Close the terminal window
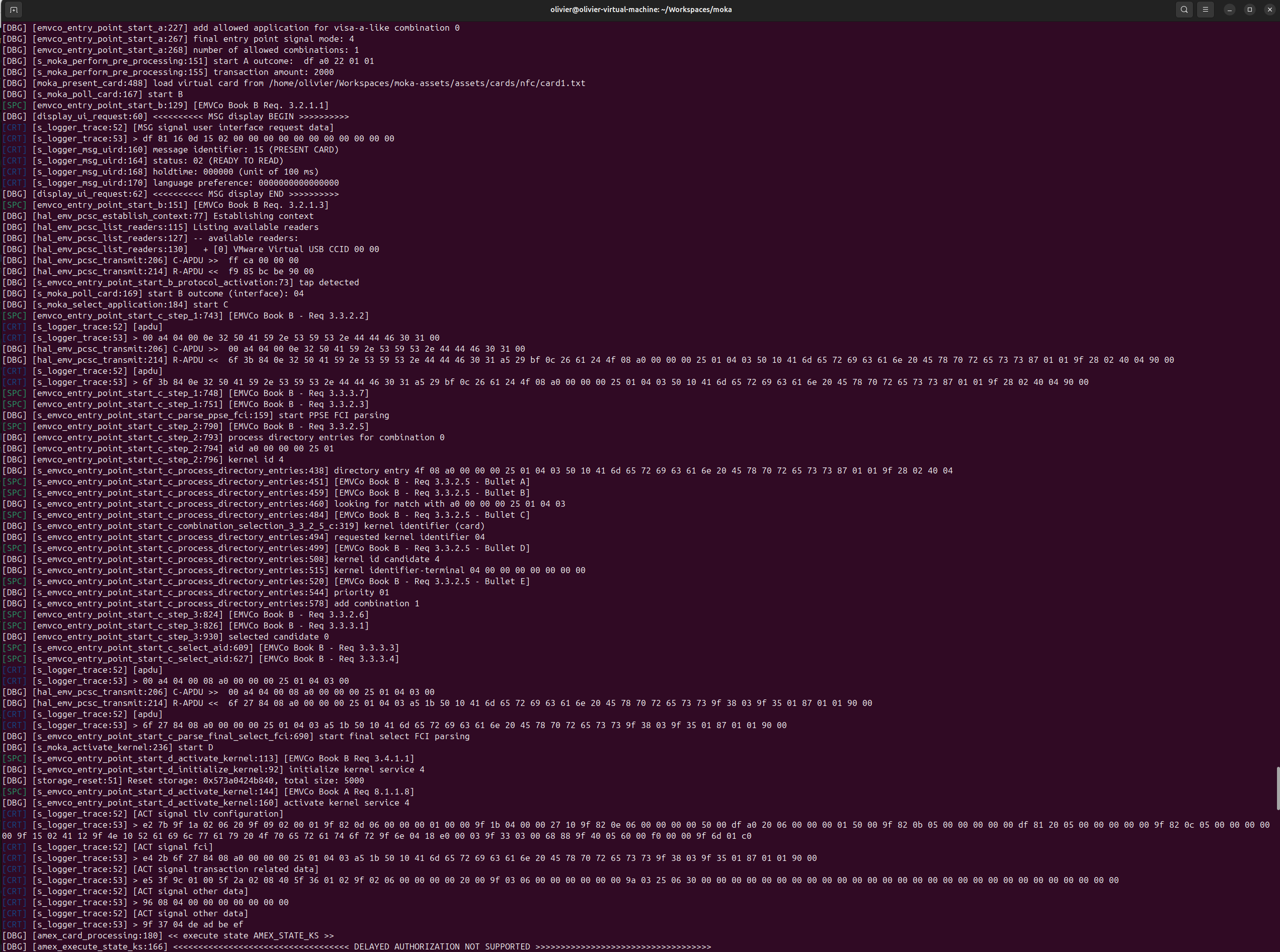The width and height of the screenshot is (1280, 952). [x=1269, y=10]
